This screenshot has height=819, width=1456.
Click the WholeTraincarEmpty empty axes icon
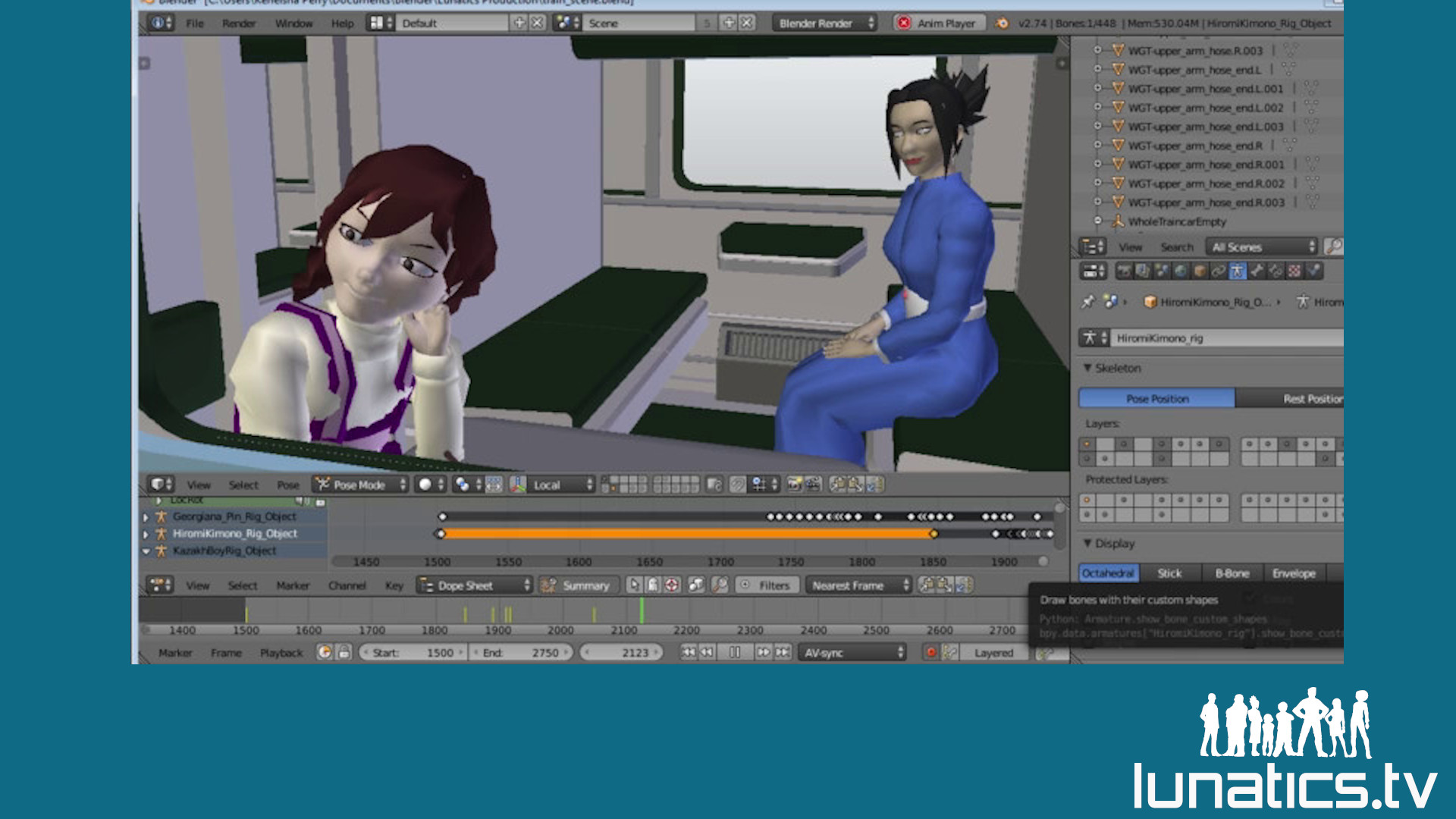1117,221
